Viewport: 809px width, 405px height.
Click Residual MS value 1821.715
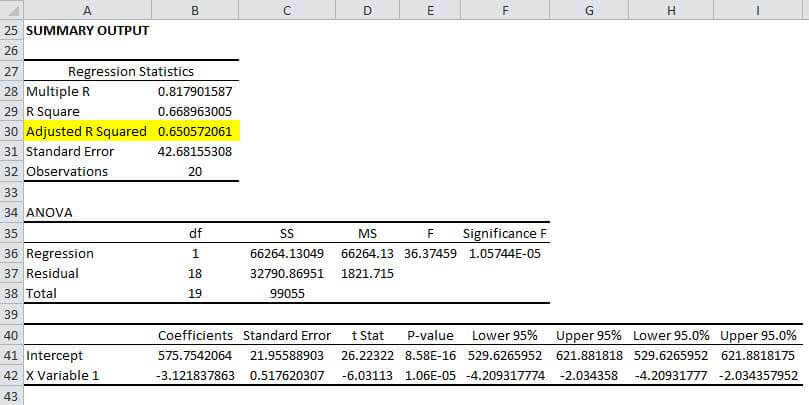click(x=367, y=273)
